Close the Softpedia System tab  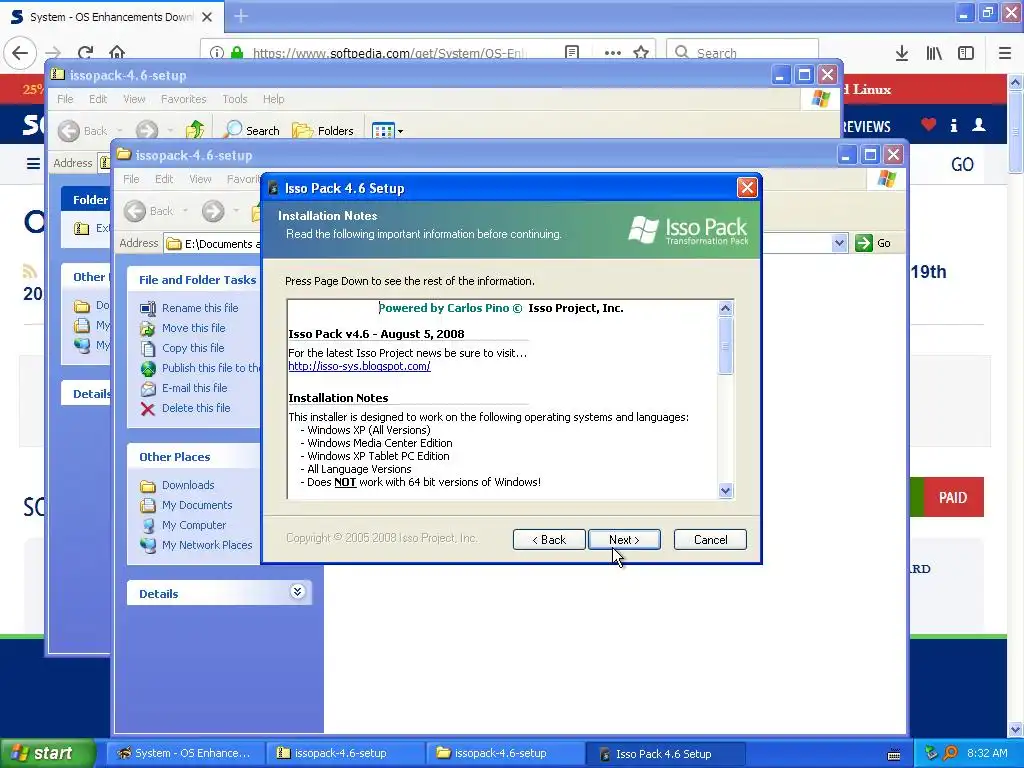point(207,17)
